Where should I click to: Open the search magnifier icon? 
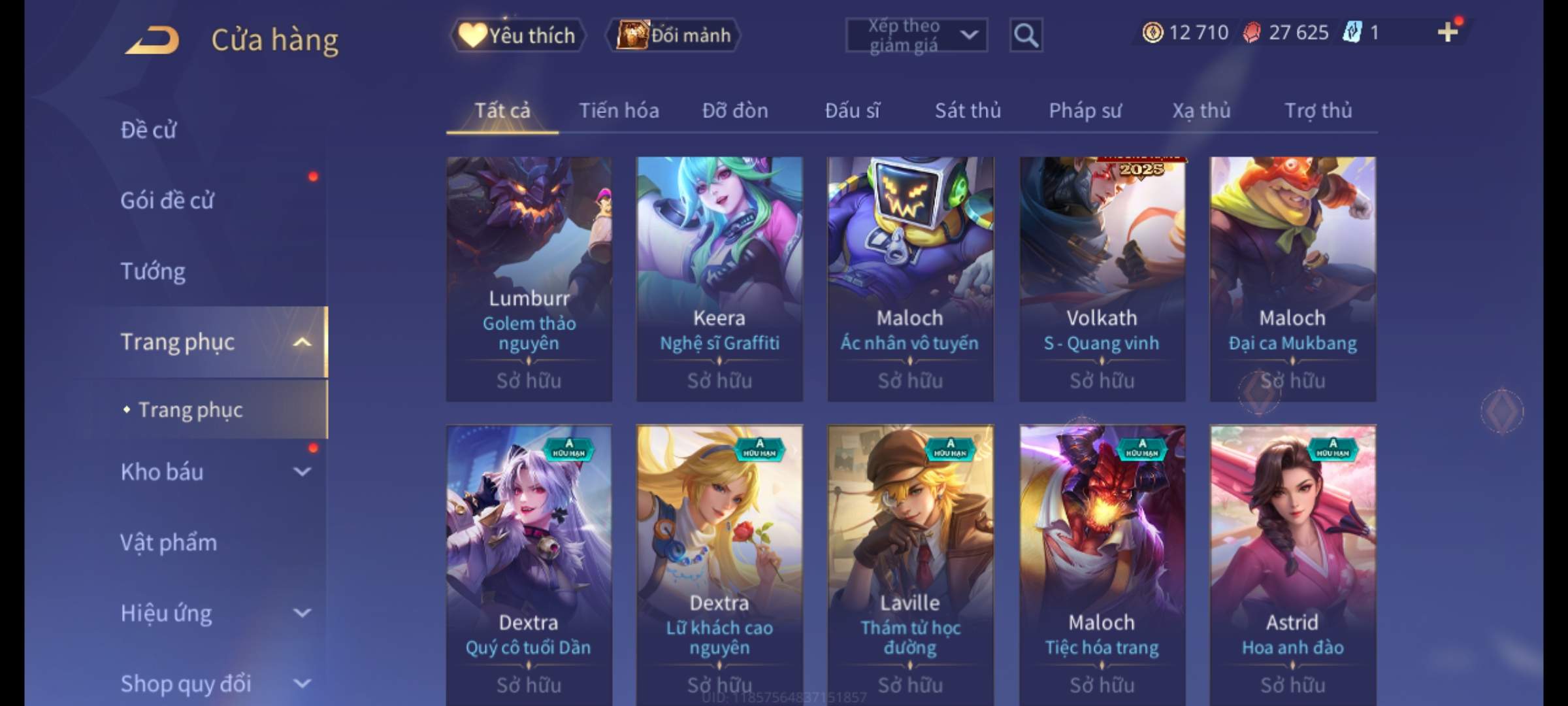[x=1026, y=35]
